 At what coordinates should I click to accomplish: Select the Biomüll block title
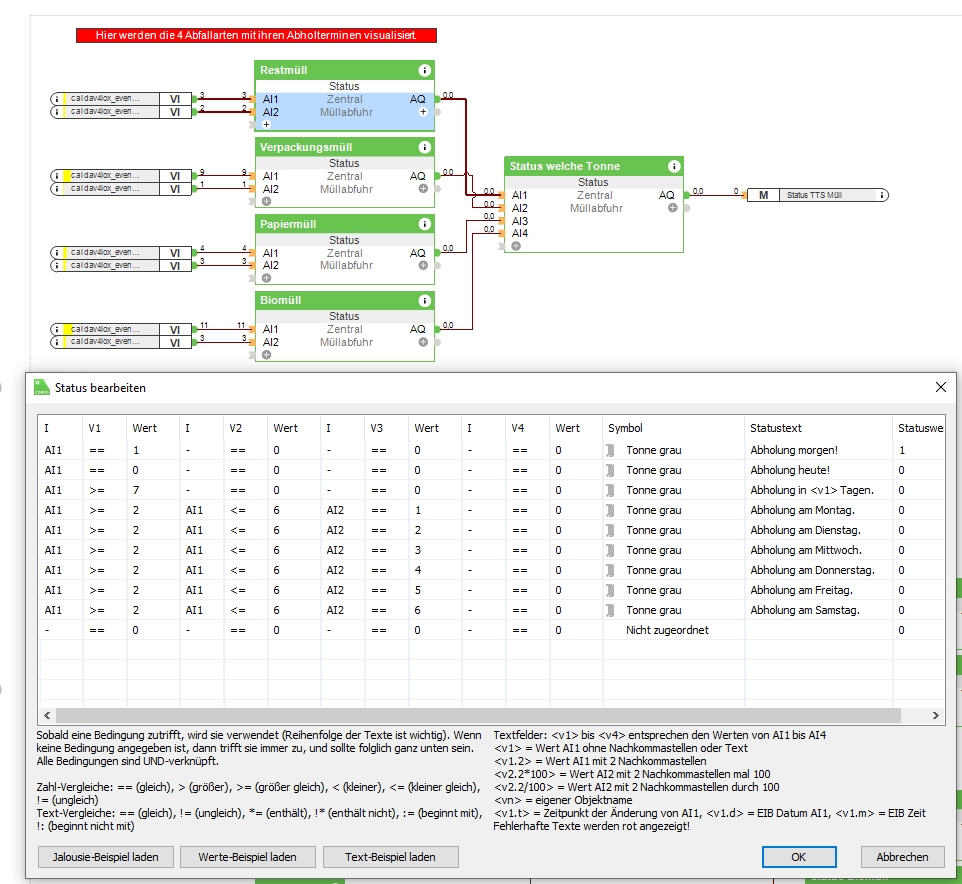[x=280, y=301]
